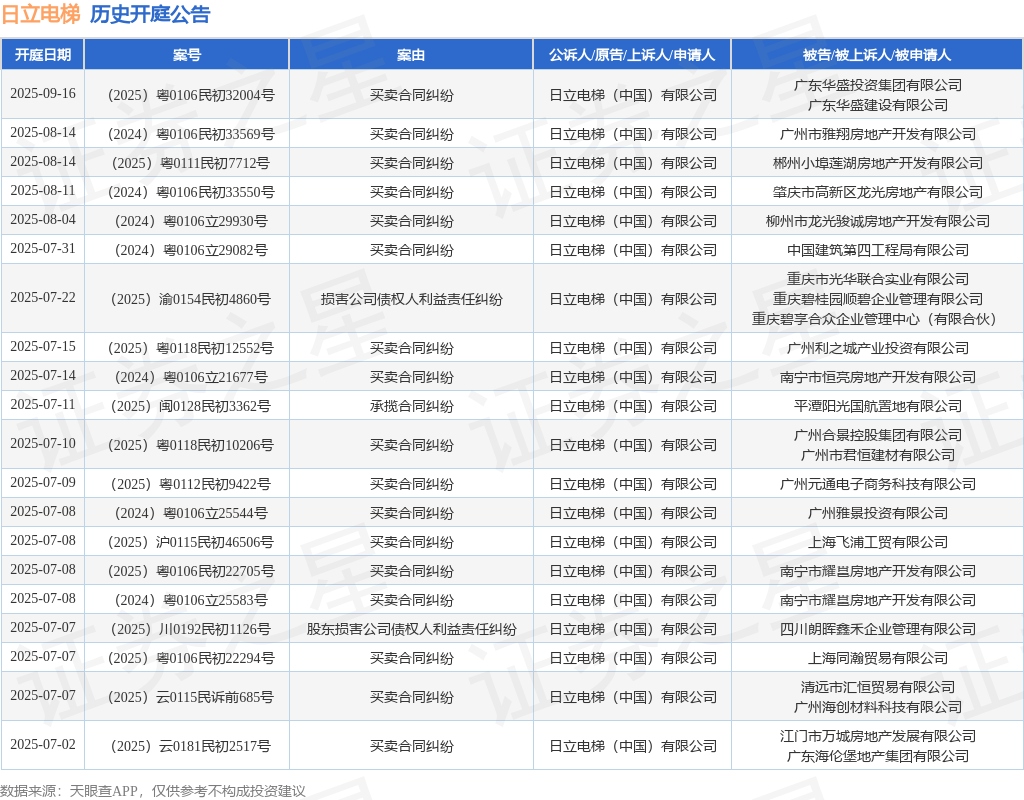Select the 开庭日期 column header
The image size is (1024, 800).
pos(42,55)
